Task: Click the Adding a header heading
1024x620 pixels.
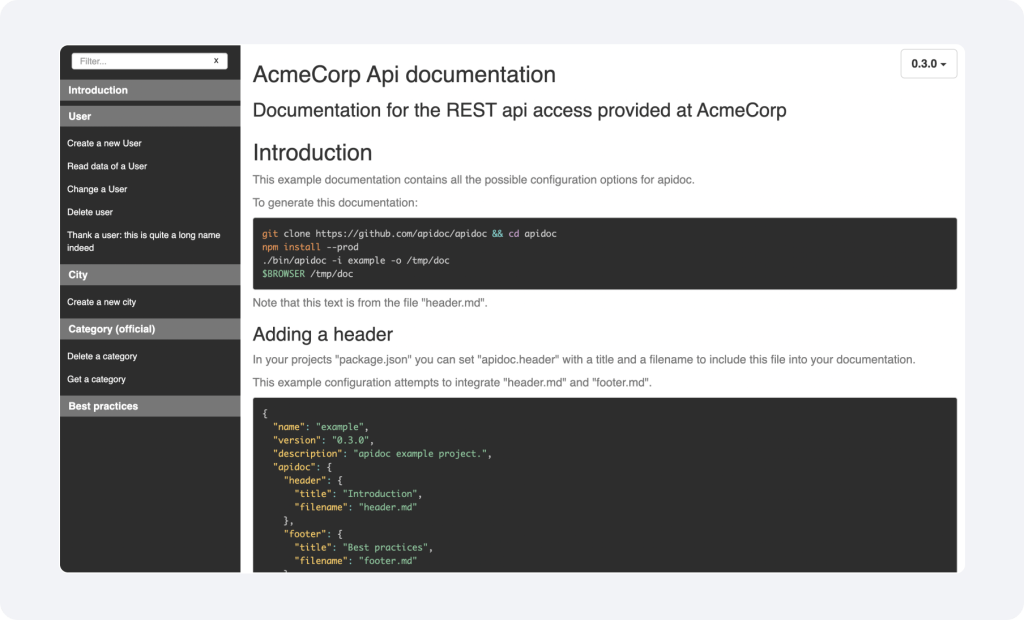Action: (x=323, y=334)
